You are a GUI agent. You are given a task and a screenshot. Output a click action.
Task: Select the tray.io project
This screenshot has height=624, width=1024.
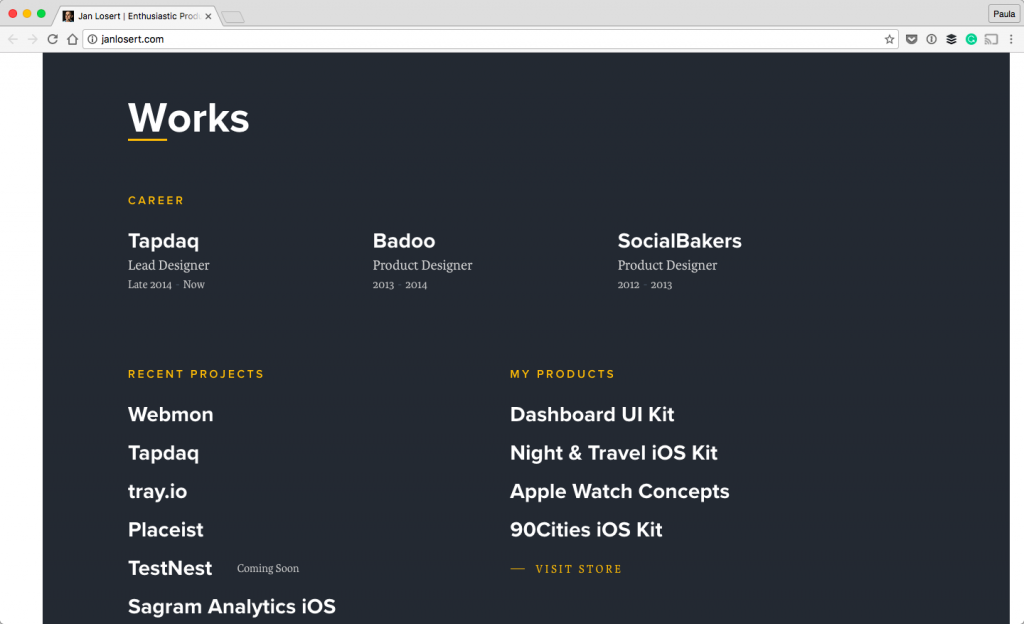(157, 491)
